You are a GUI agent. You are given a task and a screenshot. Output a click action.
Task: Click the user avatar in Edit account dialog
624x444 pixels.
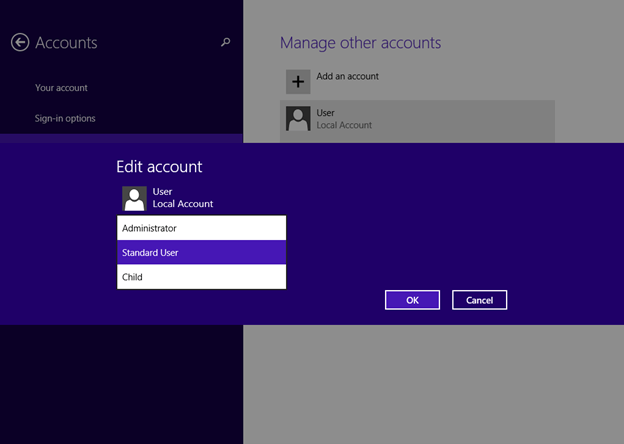[135, 198]
